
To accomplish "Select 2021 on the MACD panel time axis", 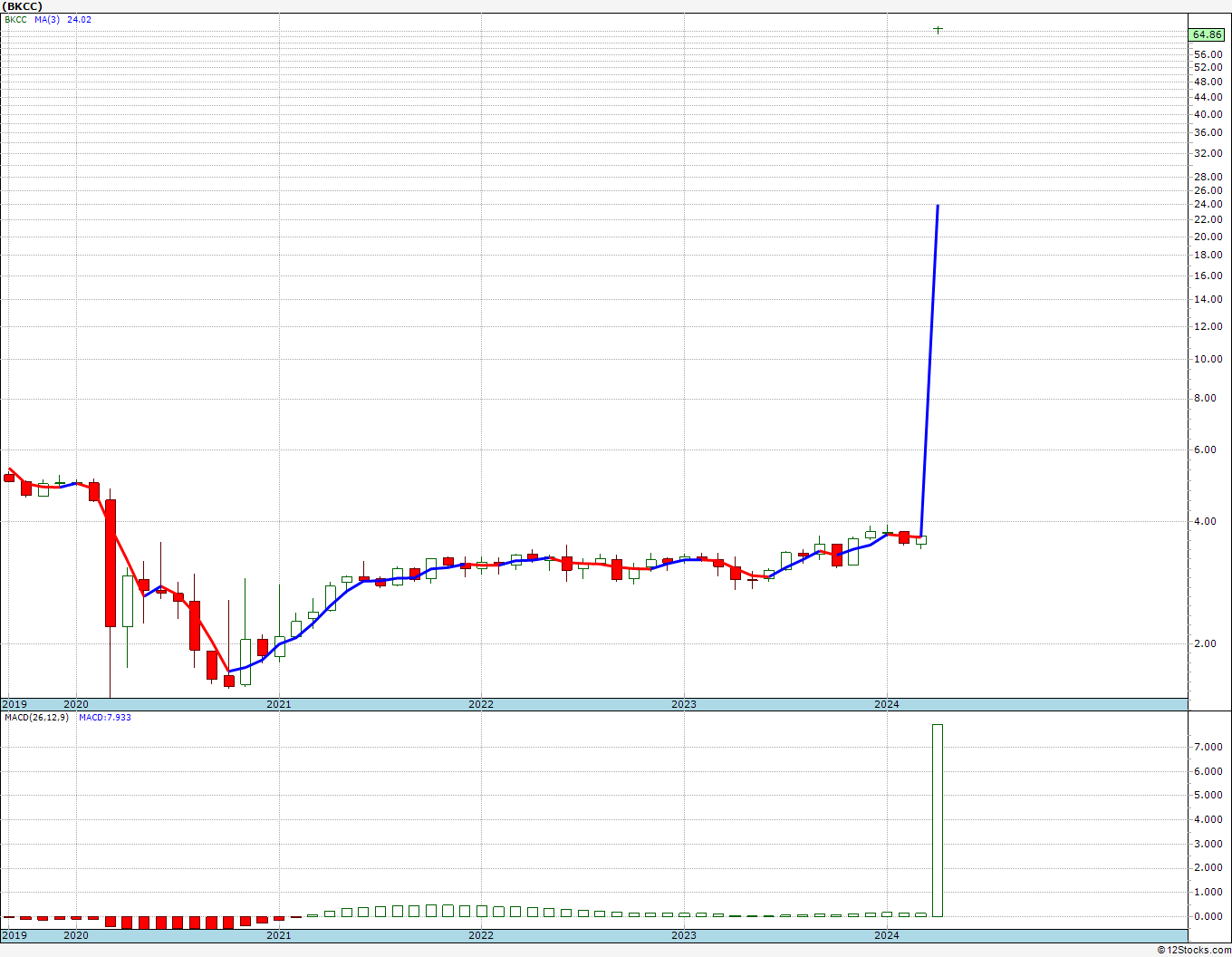I will (x=279, y=935).
